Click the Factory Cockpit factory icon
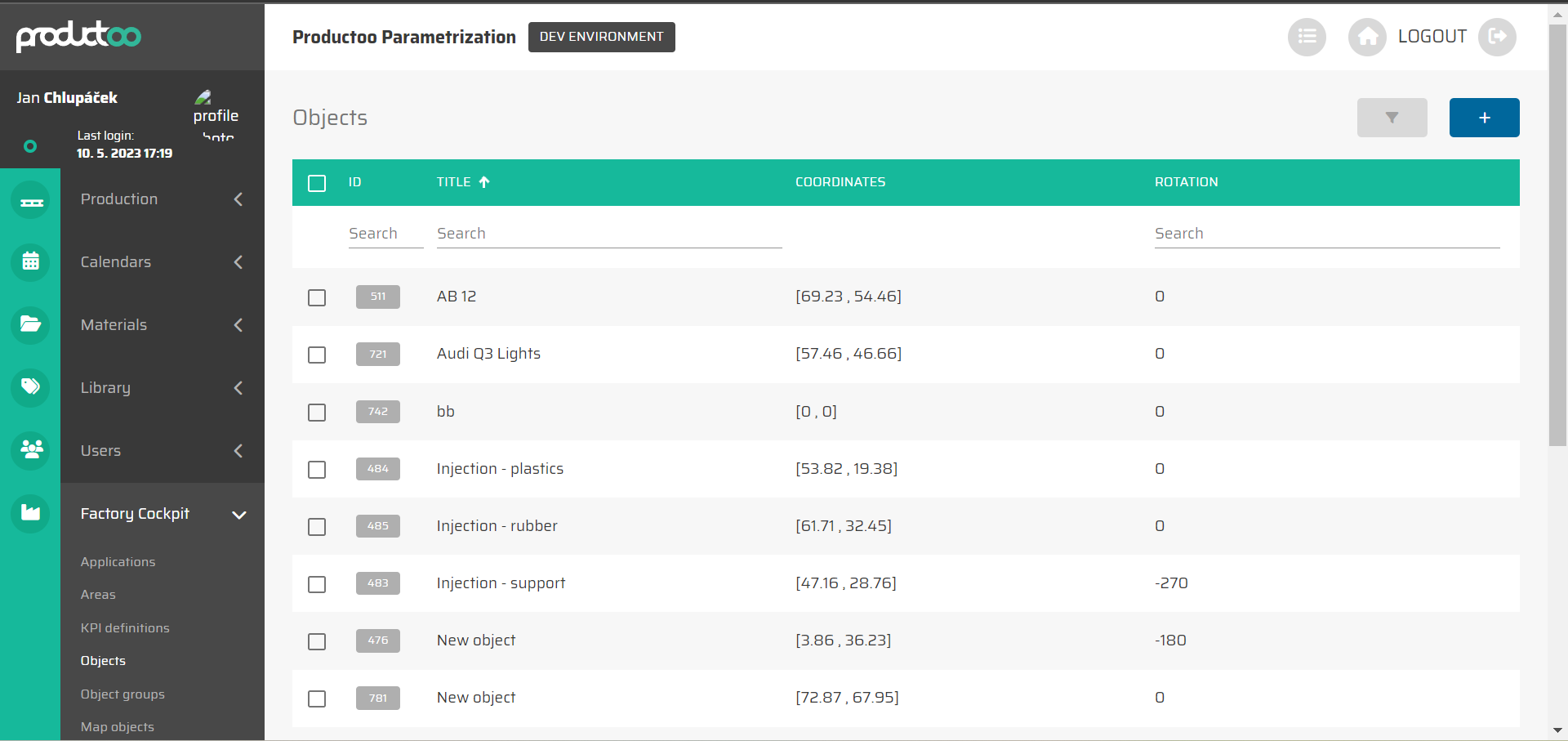The width and height of the screenshot is (1568, 741). click(31, 513)
